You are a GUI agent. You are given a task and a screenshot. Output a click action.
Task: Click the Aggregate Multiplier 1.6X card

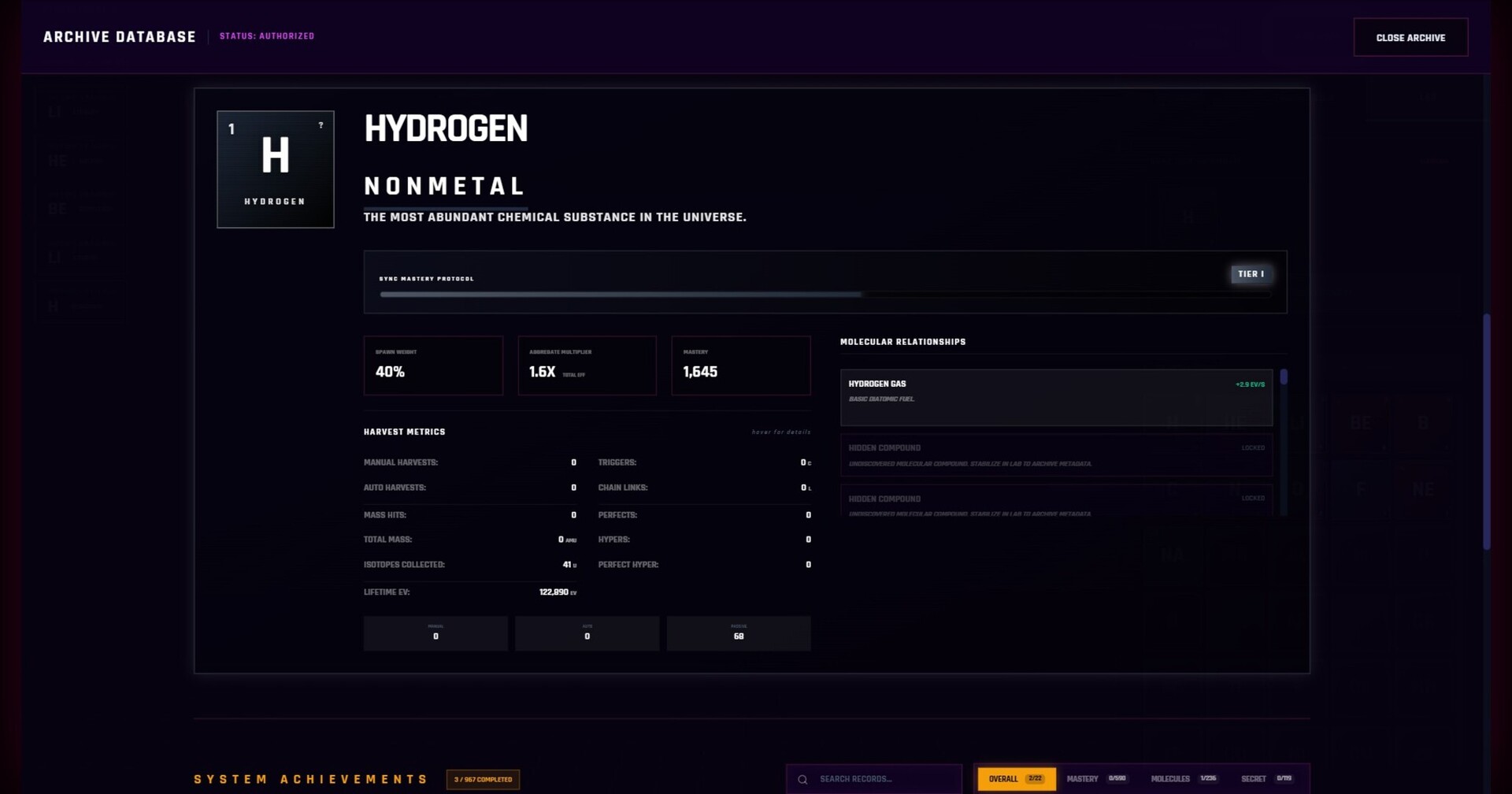coord(587,365)
